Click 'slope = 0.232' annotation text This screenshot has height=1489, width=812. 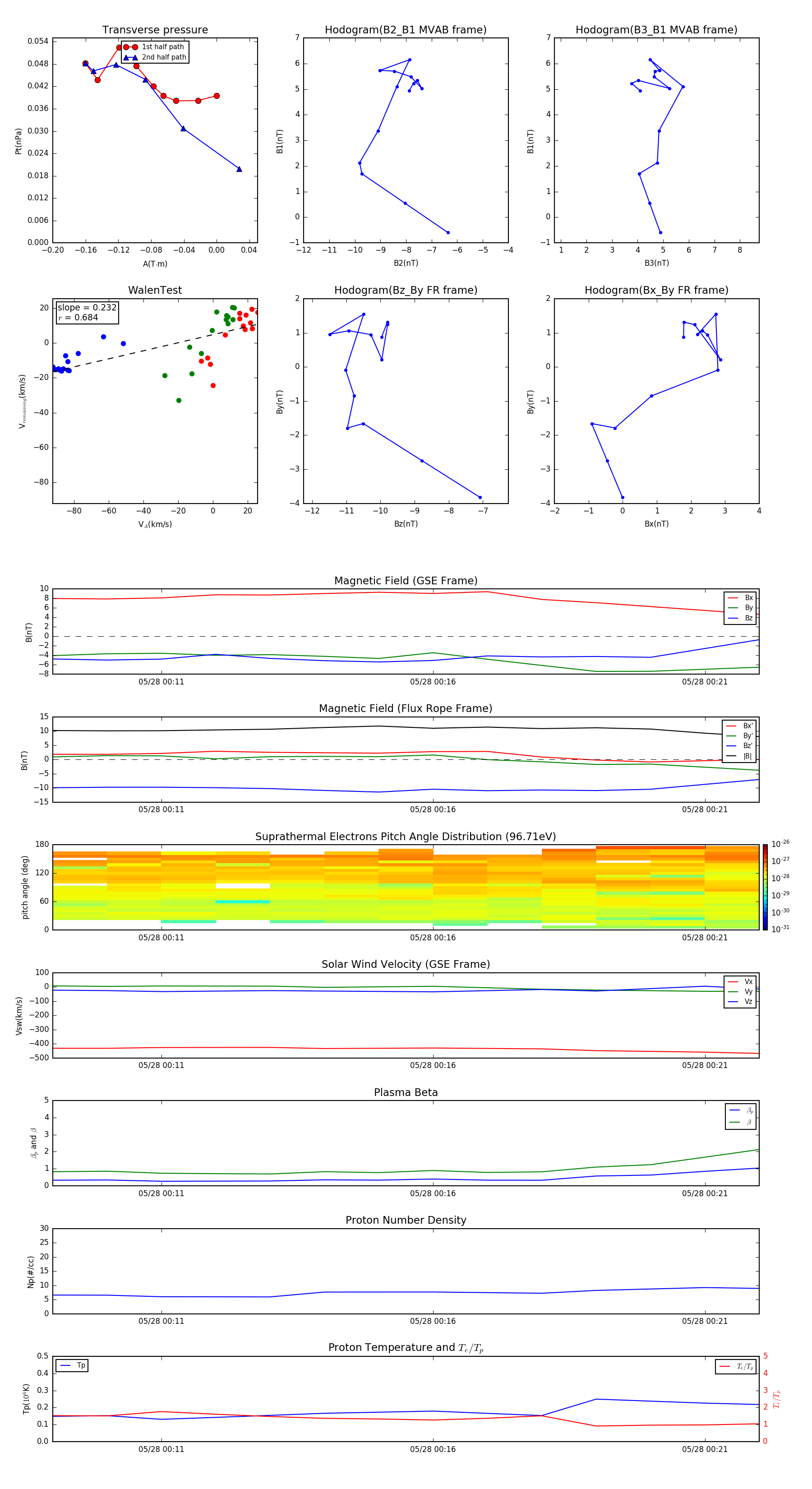coord(87,308)
